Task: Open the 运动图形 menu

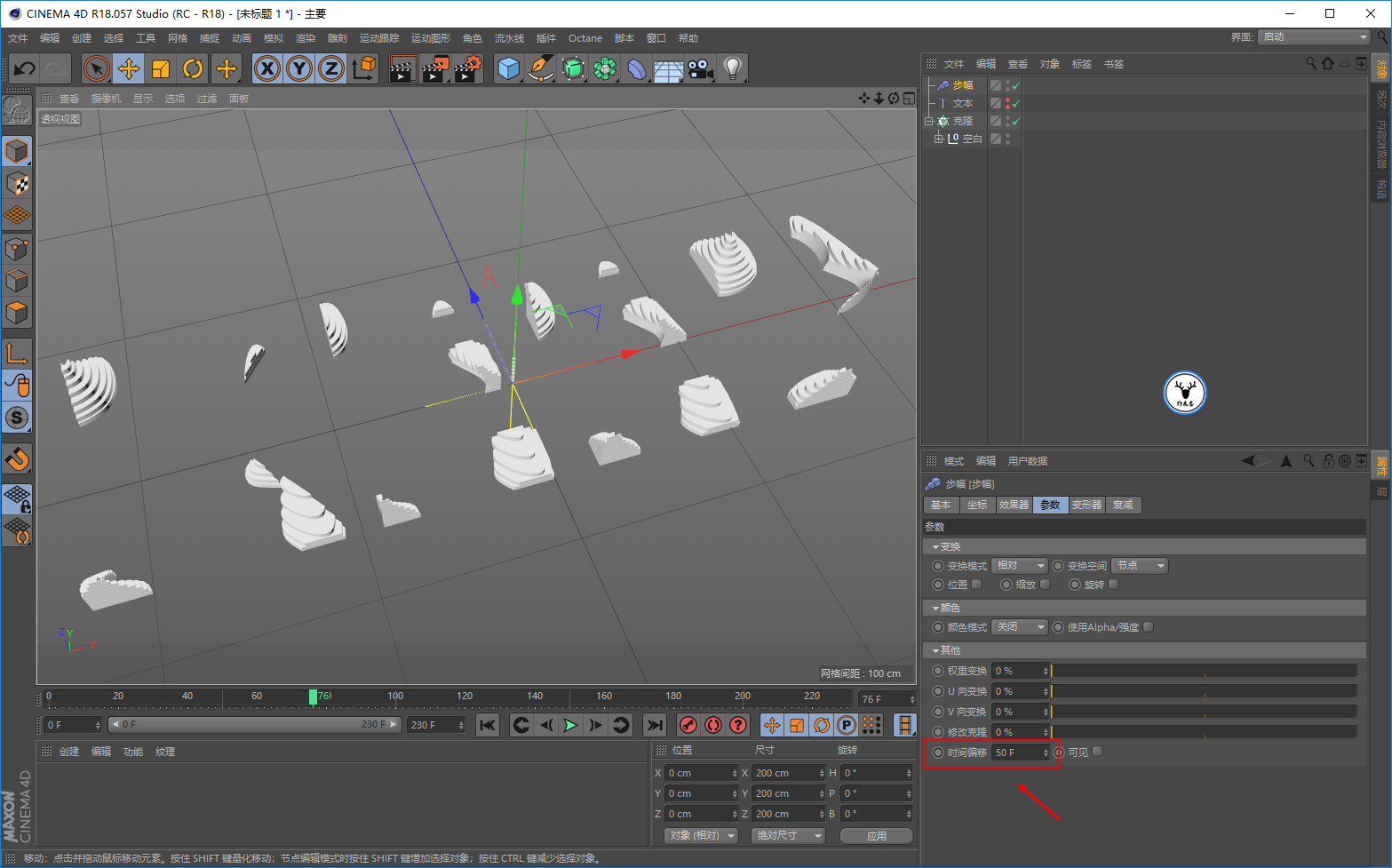Action: [x=431, y=38]
